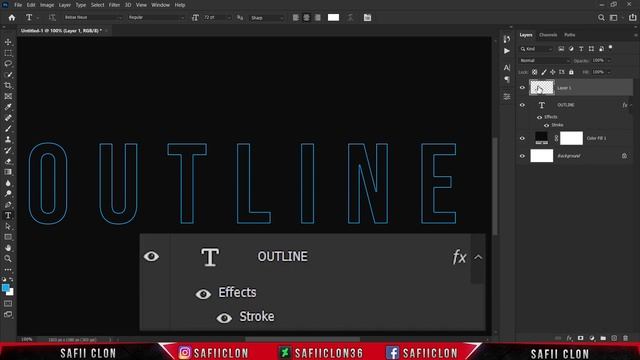This screenshot has width=640, height=360.
Task: Toggle Effects visibility in Layers panel
Action: 539,118
